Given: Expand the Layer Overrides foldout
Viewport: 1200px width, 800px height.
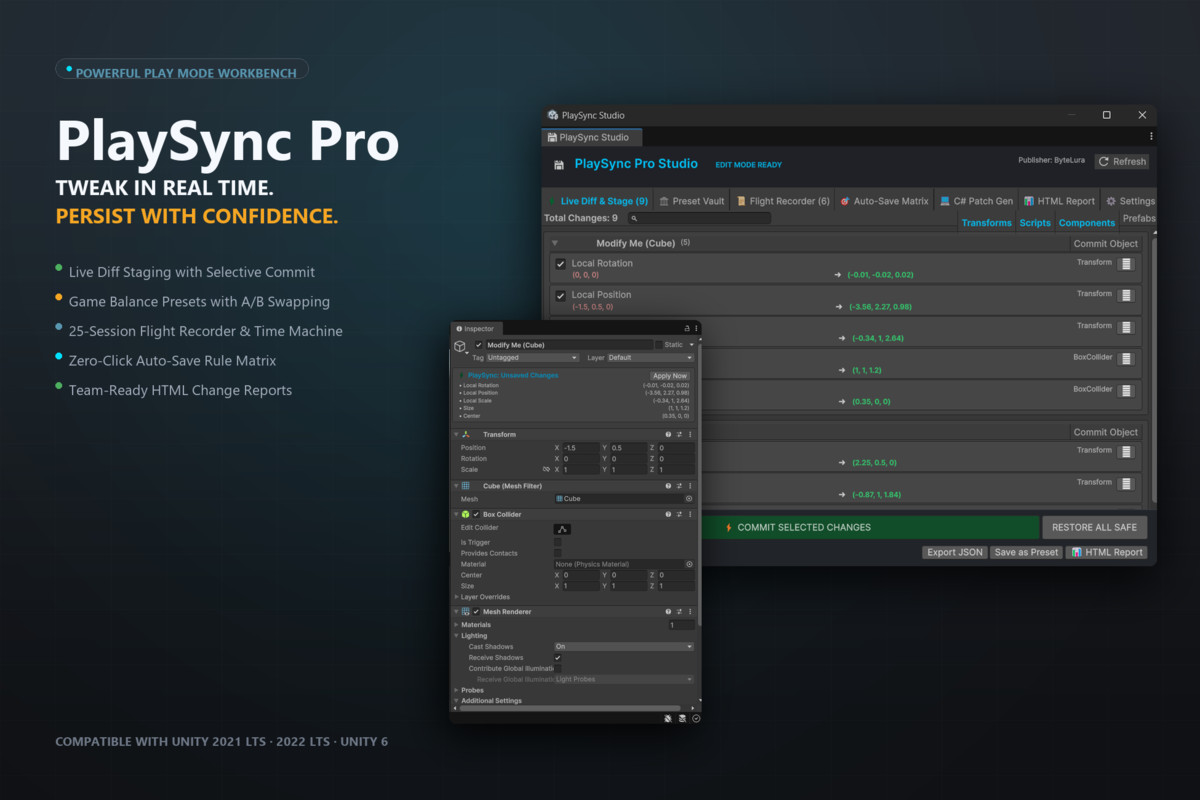Looking at the screenshot, I should point(457,597).
